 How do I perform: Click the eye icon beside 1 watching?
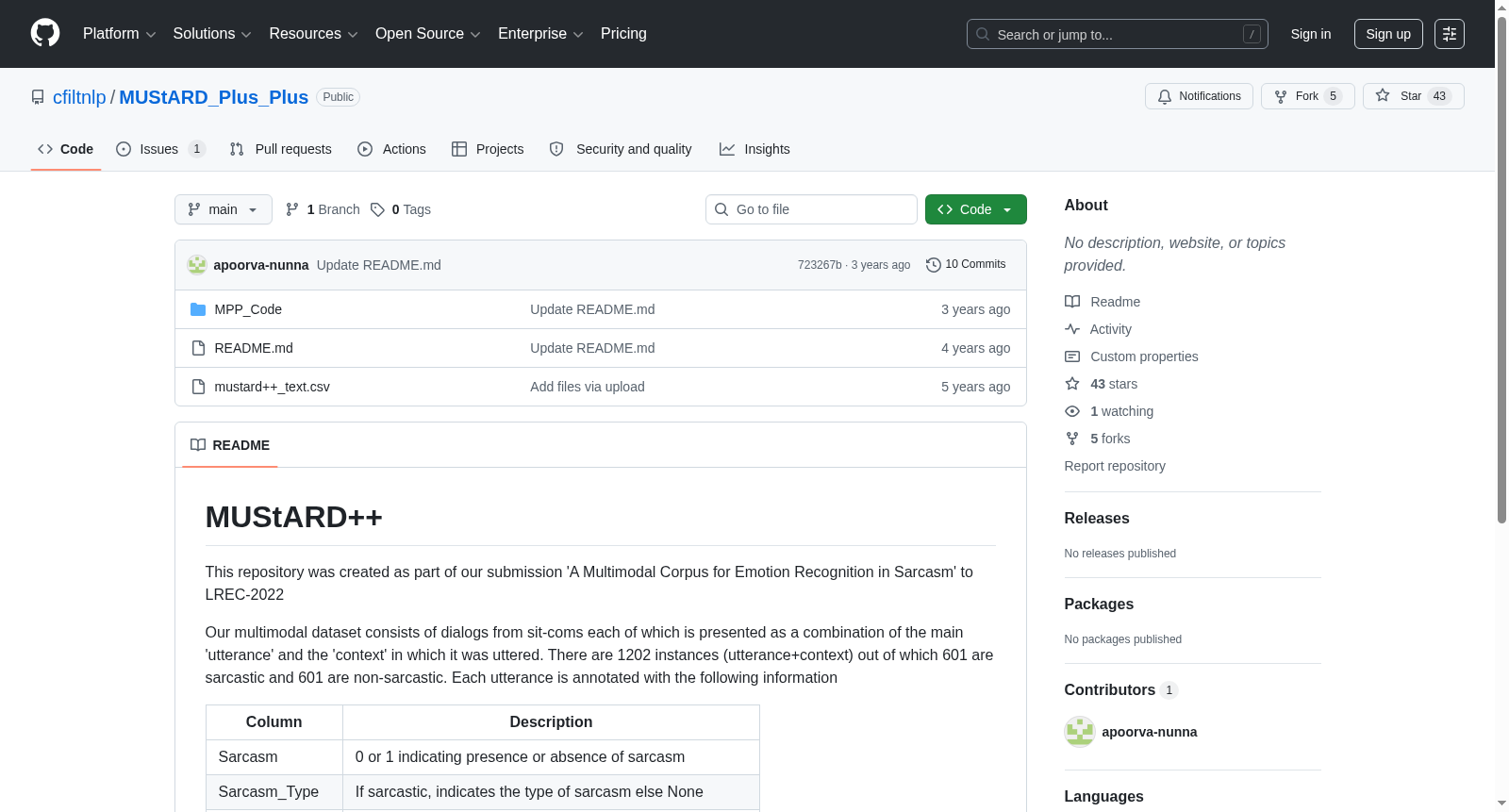[1072, 411]
